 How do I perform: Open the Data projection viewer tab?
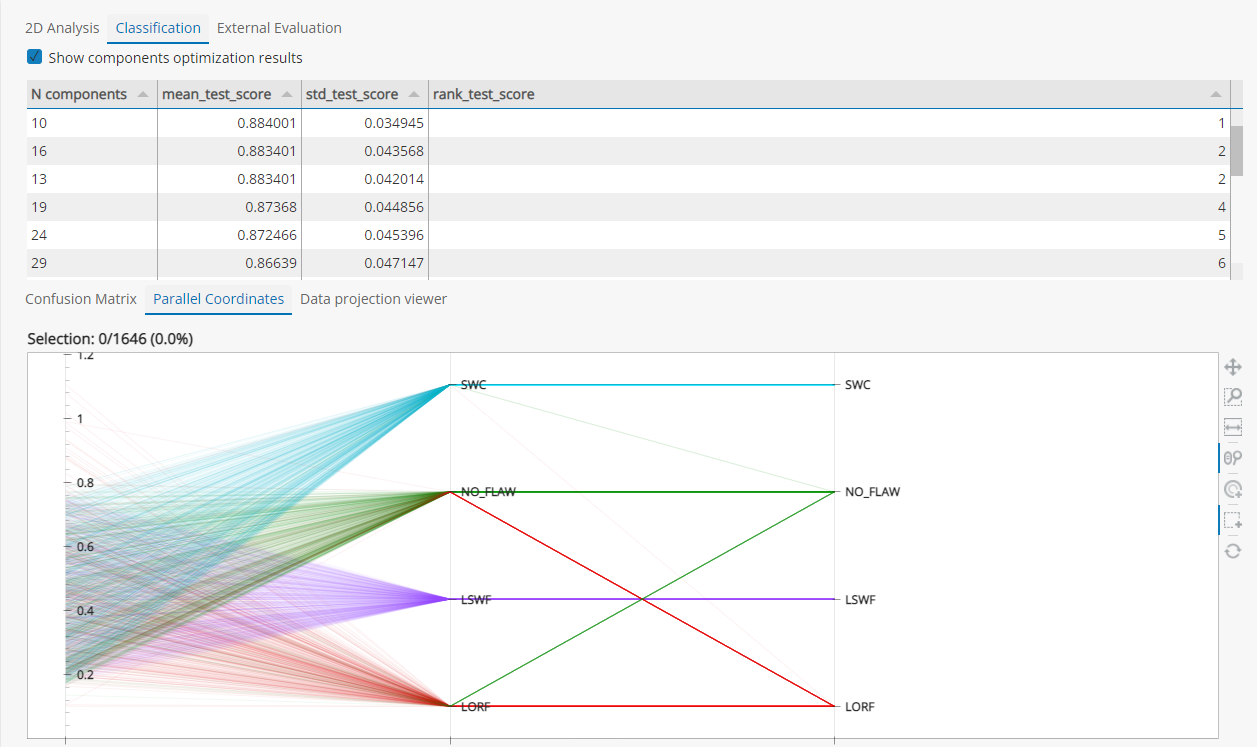pyautogui.click(x=373, y=299)
